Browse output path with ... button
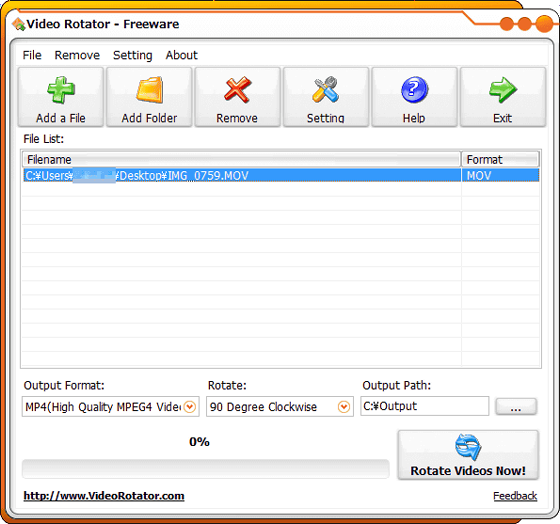The image size is (560, 524). (x=516, y=406)
